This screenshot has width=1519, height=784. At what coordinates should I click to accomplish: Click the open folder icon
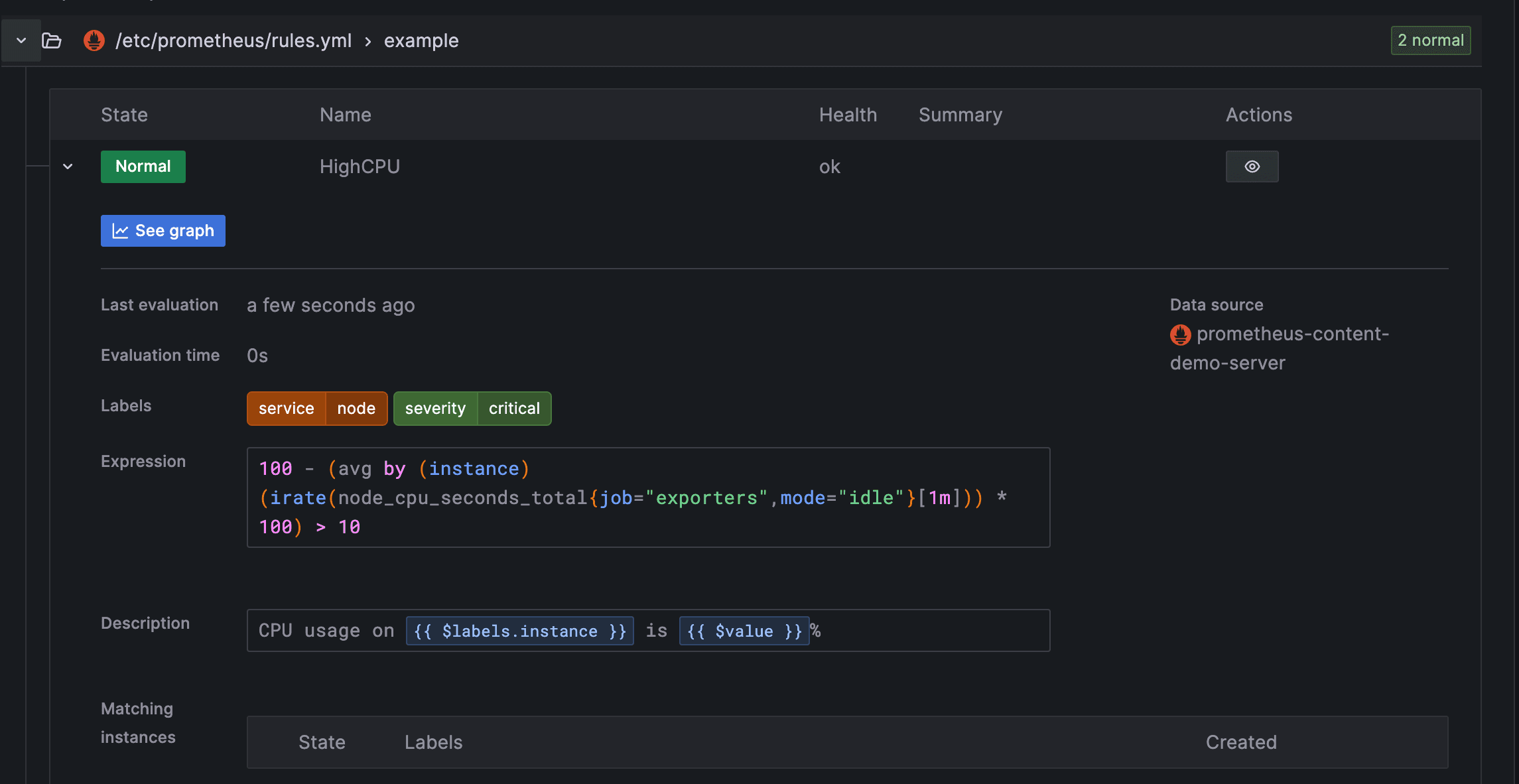coord(52,40)
